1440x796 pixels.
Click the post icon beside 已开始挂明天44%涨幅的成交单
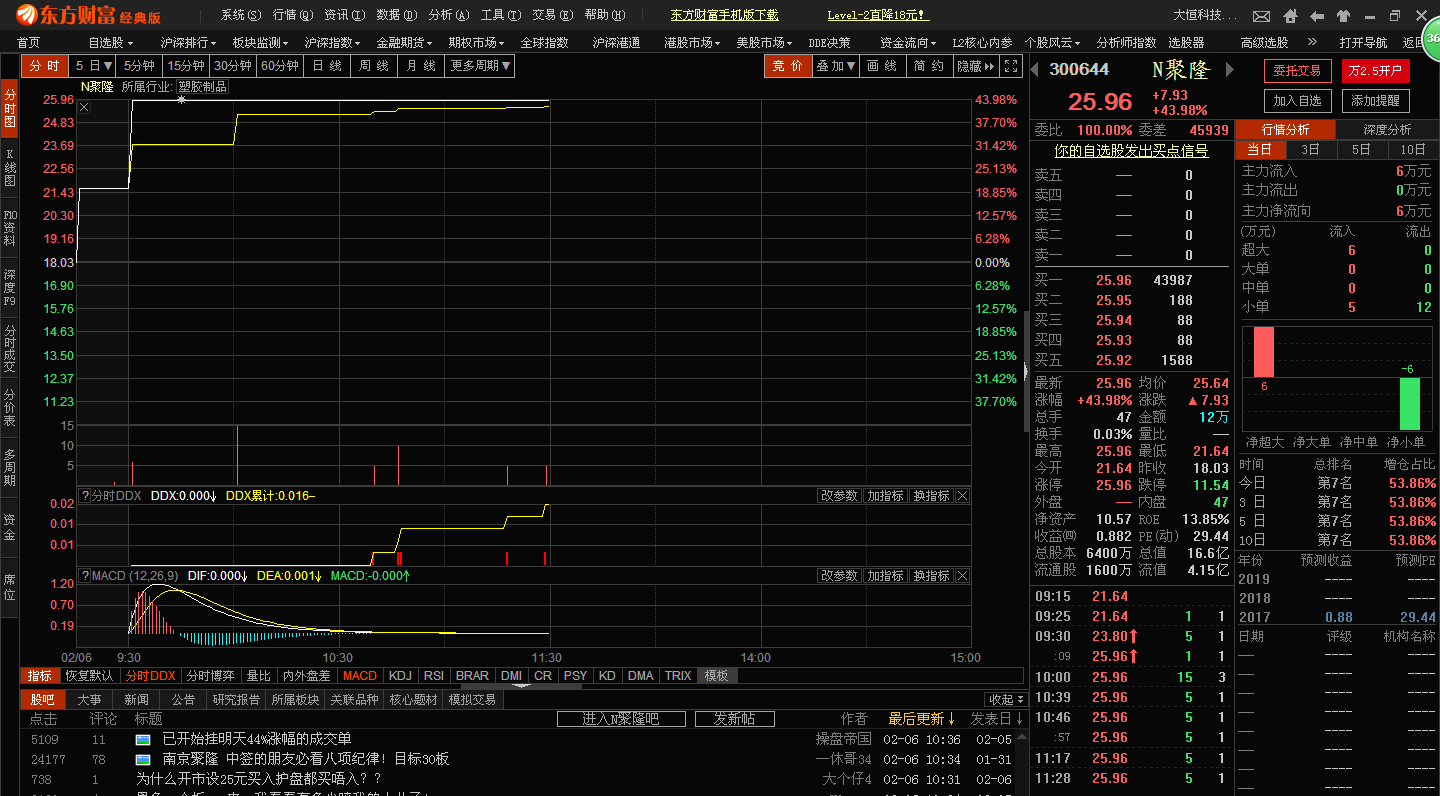click(x=144, y=739)
